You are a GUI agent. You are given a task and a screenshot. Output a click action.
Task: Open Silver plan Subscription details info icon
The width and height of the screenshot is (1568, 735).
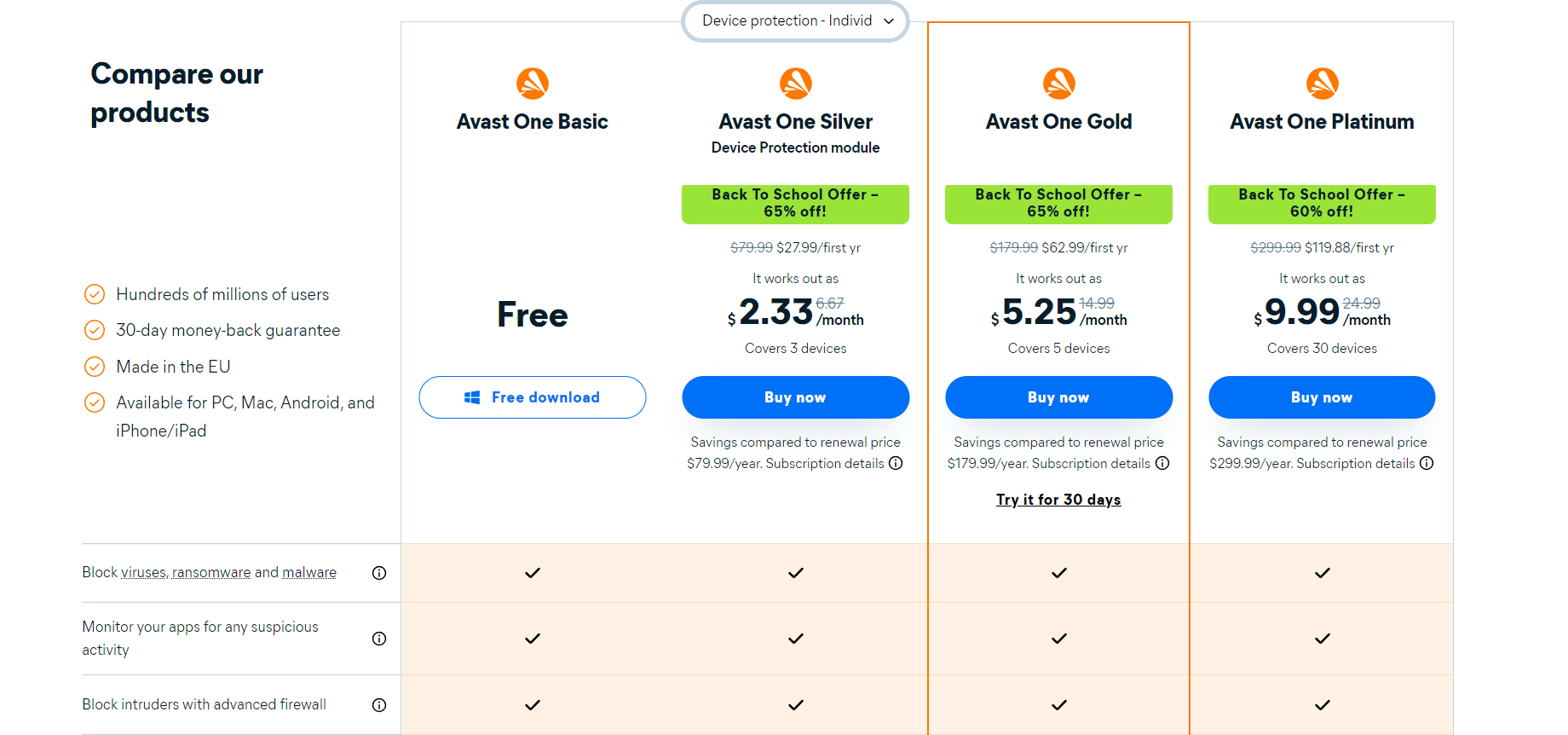coord(896,463)
